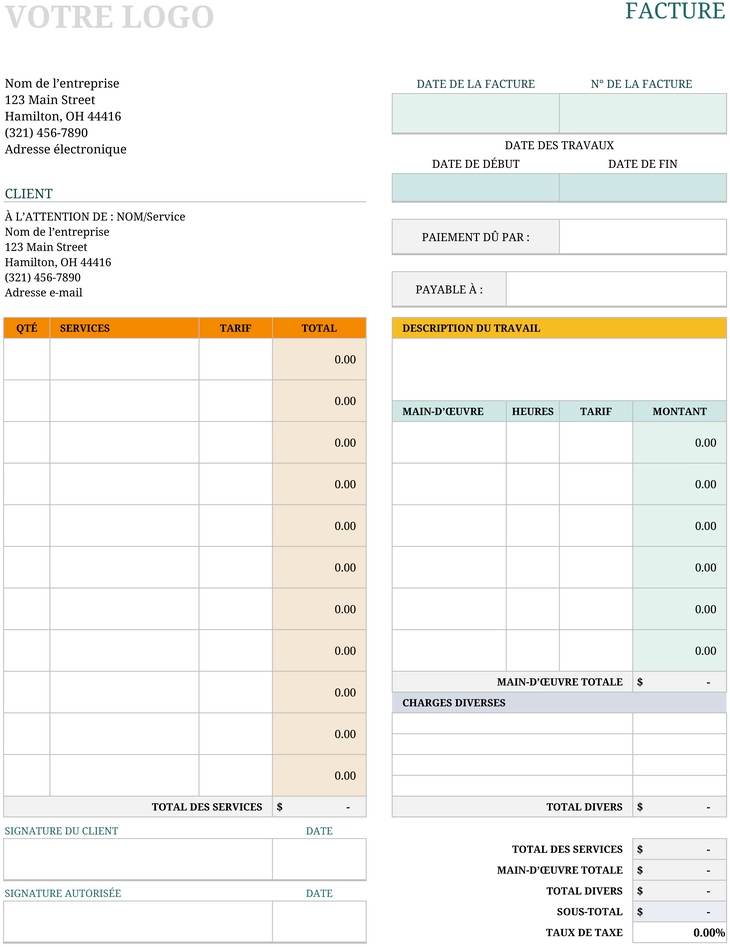730x947 pixels.
Task: Click sender 'Hamilton, OH 44416' line at top
Action: point(63,116)
